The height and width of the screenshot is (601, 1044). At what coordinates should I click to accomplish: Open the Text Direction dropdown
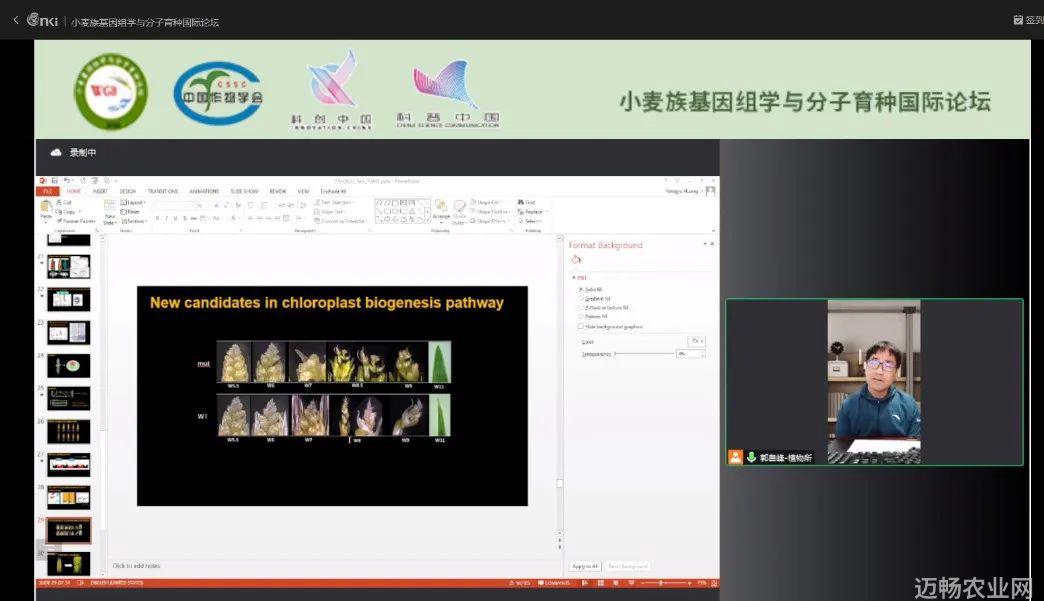click(334, 202)
